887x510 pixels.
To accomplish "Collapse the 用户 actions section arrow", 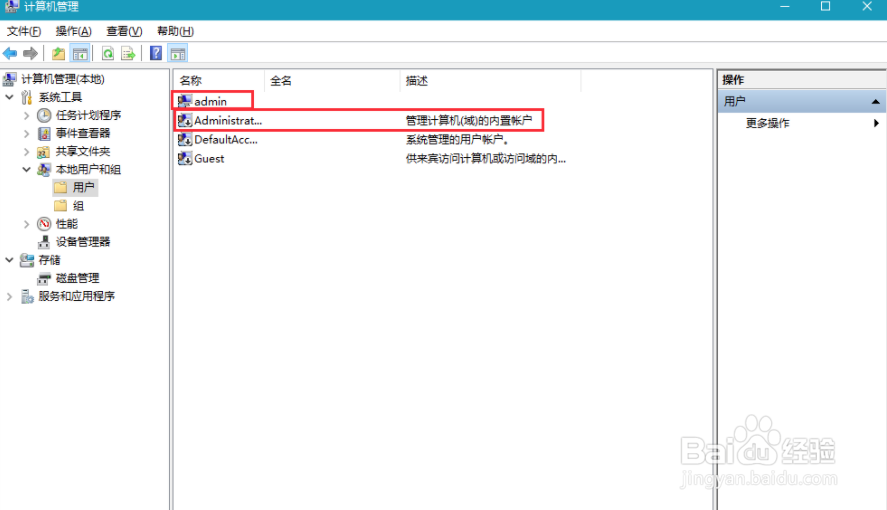I will pyautogui.click(x=875, y=102).
